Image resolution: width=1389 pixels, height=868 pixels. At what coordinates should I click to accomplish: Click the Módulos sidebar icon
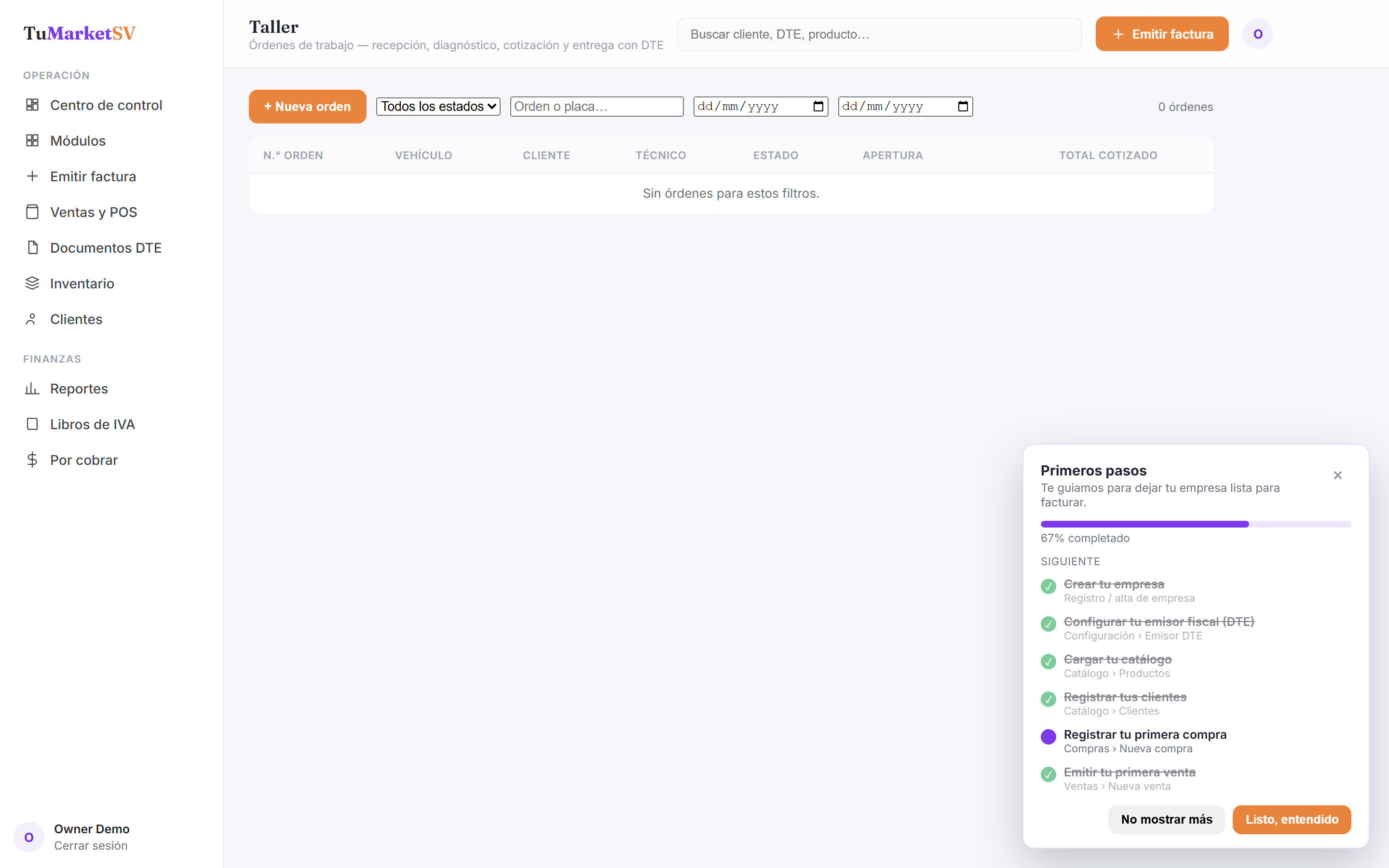point(32,141)
